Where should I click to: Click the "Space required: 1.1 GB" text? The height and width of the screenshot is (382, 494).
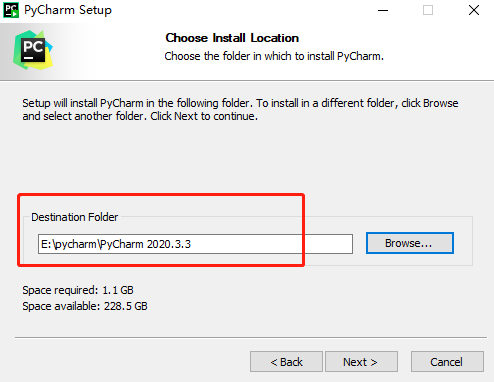(x=78, y=290)
